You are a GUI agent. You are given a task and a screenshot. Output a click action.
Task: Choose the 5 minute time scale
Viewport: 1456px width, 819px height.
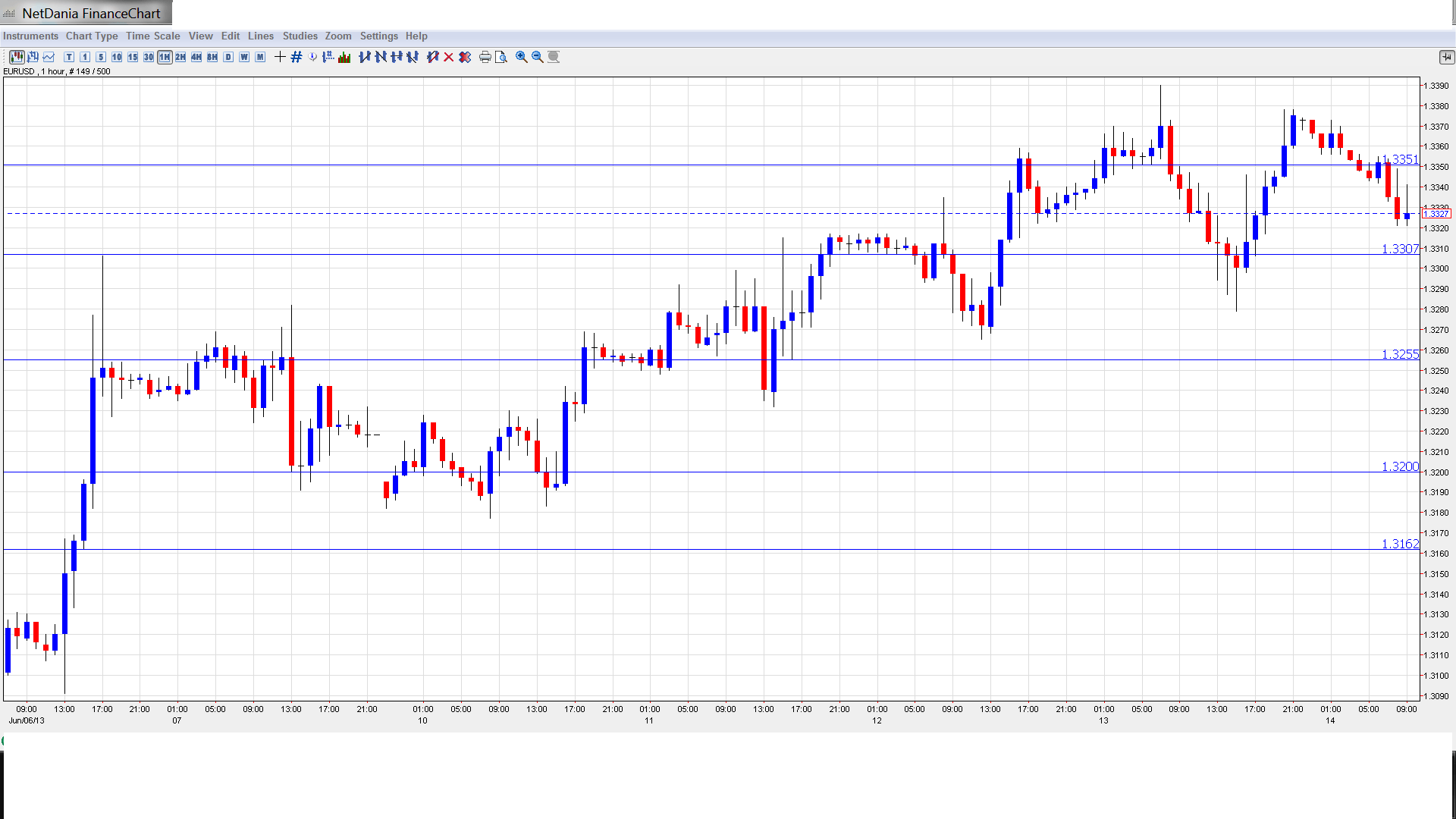point(101,57)
